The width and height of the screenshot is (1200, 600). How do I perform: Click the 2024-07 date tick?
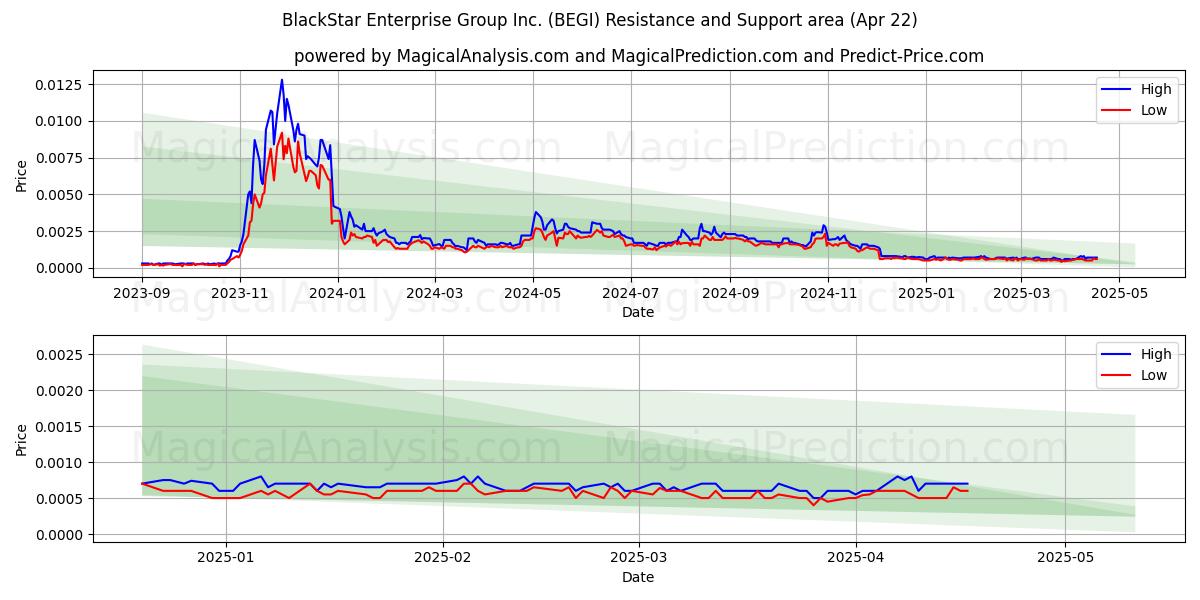629,293
